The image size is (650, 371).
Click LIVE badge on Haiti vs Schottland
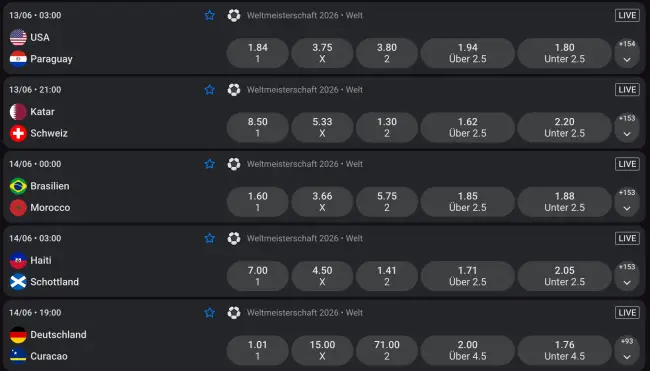(x=627, y=238)
